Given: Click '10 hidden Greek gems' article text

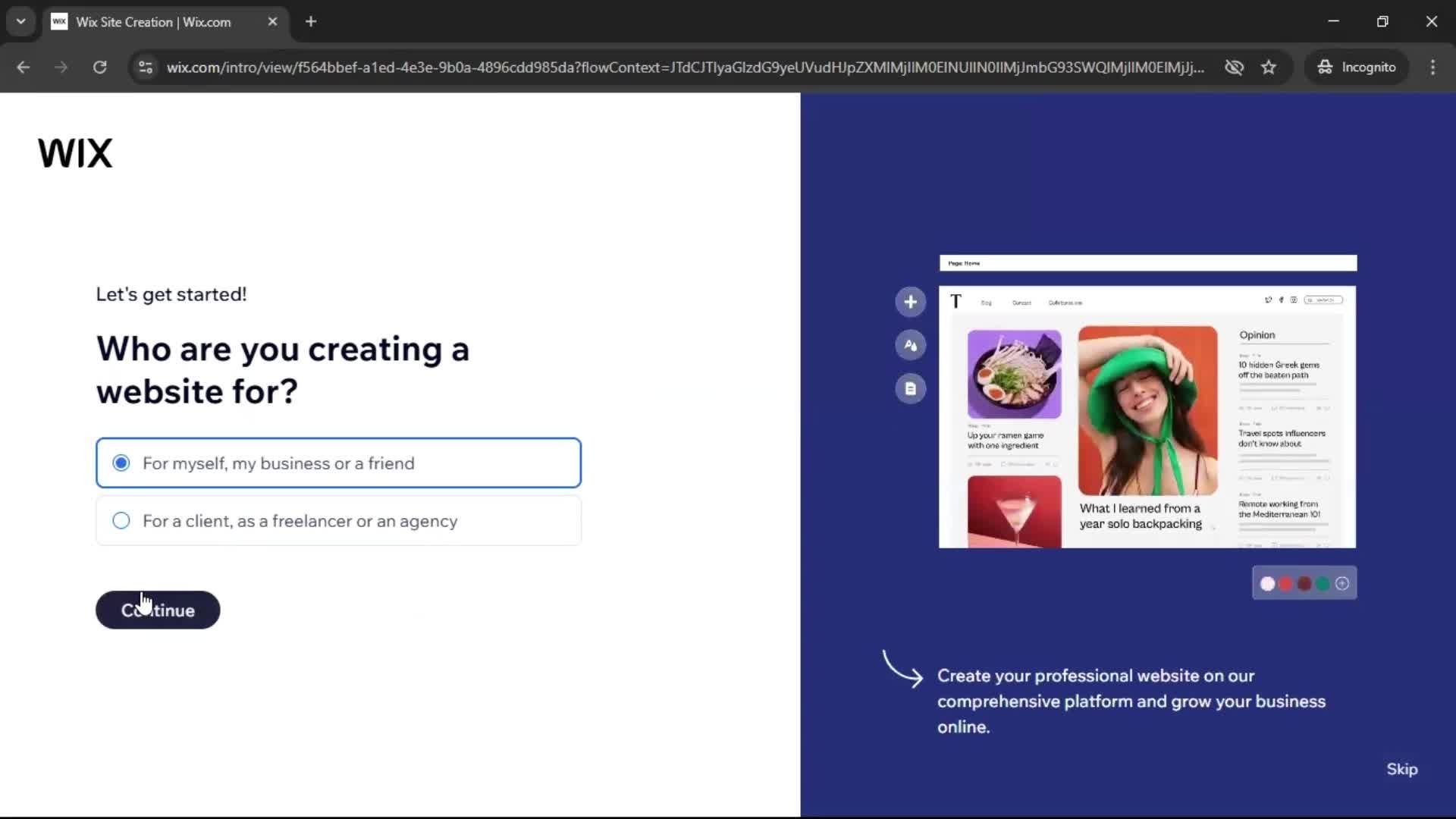Looking at the screenshot, I should coord(1279,369).
